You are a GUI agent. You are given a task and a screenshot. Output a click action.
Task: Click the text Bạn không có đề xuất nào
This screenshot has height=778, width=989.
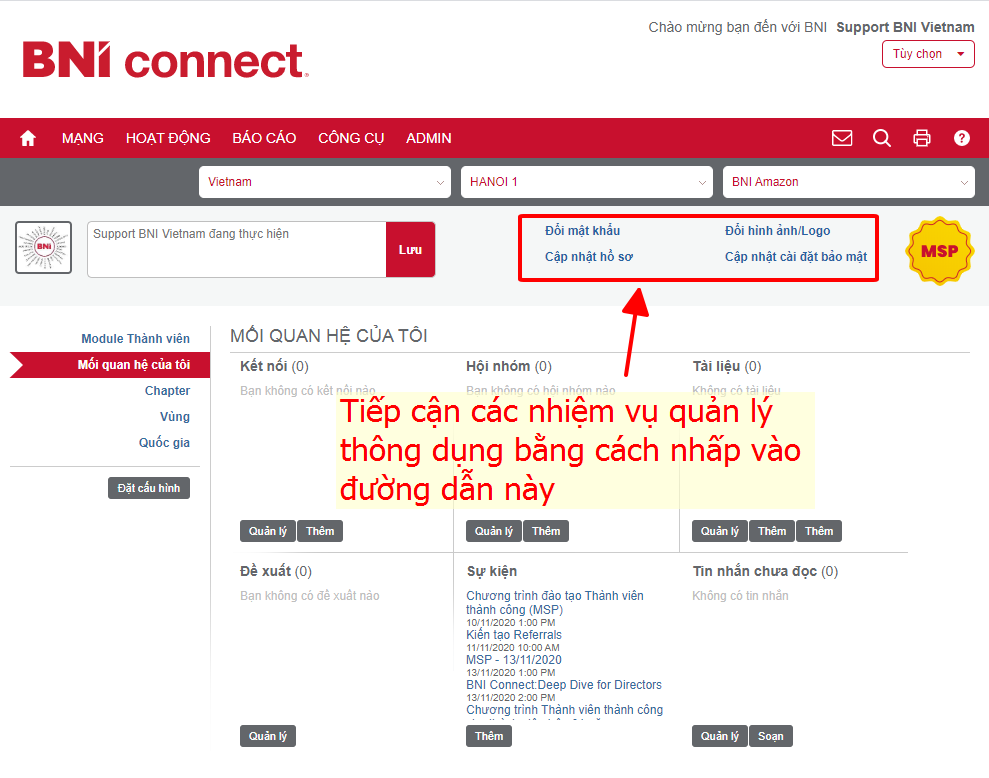pos(310,596)
